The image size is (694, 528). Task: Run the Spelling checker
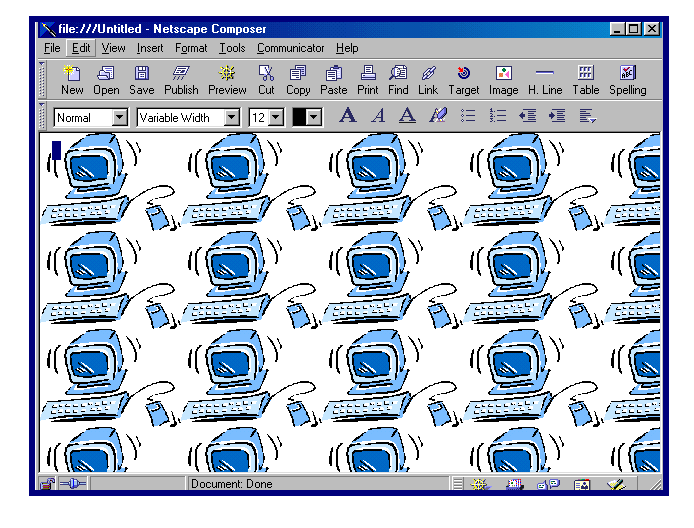pyautogui.click(x=628, y=79)
